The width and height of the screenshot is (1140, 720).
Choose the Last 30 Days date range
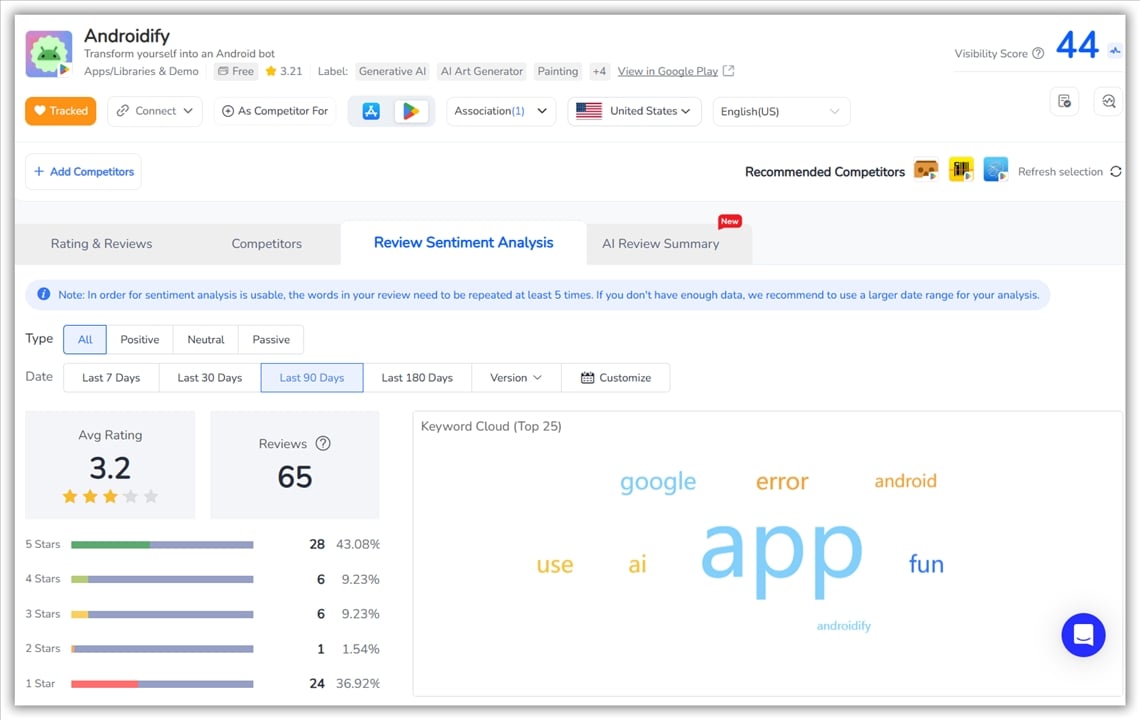pos(210,378)
